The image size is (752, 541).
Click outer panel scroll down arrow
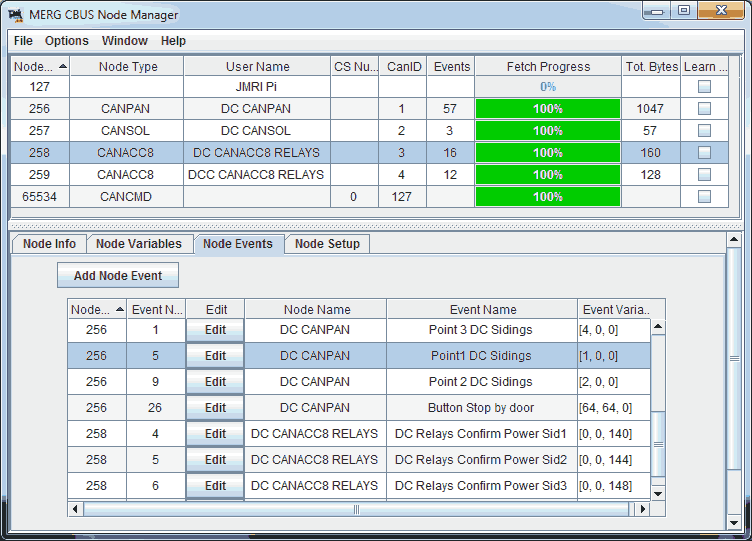pyautogui.click(x=734, y=522)
